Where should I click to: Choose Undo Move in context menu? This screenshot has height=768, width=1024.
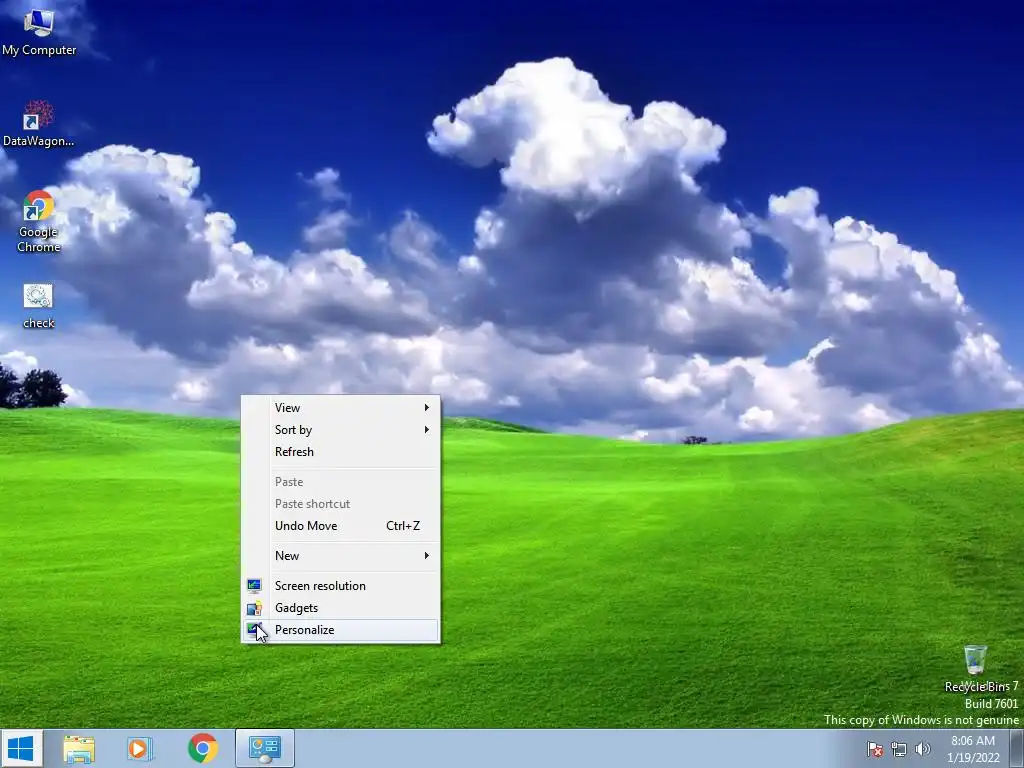point(340,526)
